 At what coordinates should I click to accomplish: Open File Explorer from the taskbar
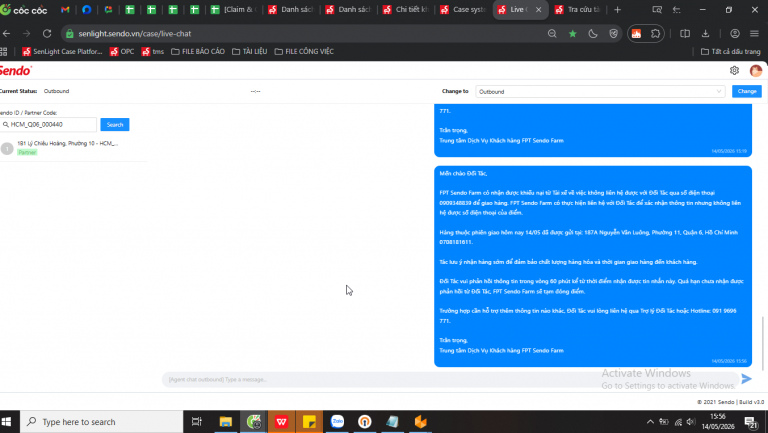(225, 422)
